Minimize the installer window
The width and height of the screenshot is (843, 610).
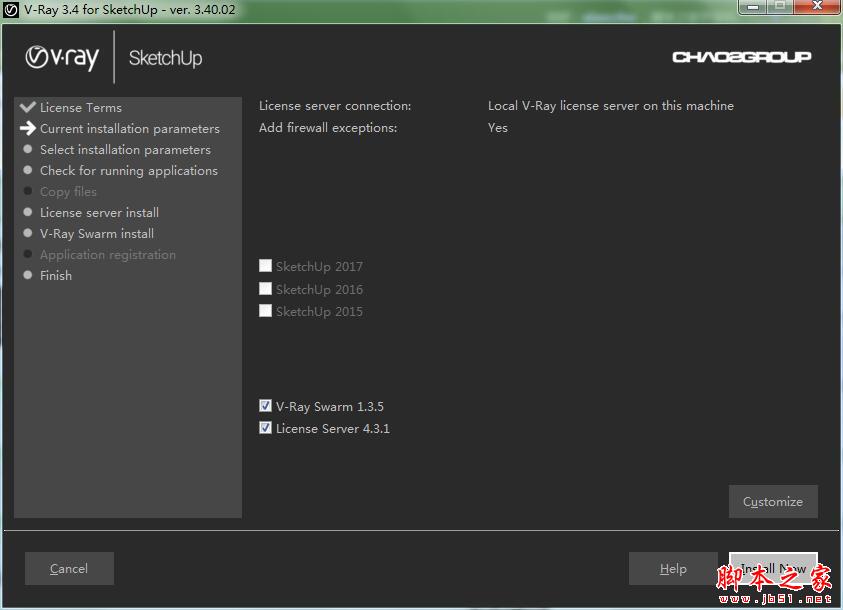click(x=753, y=7)
